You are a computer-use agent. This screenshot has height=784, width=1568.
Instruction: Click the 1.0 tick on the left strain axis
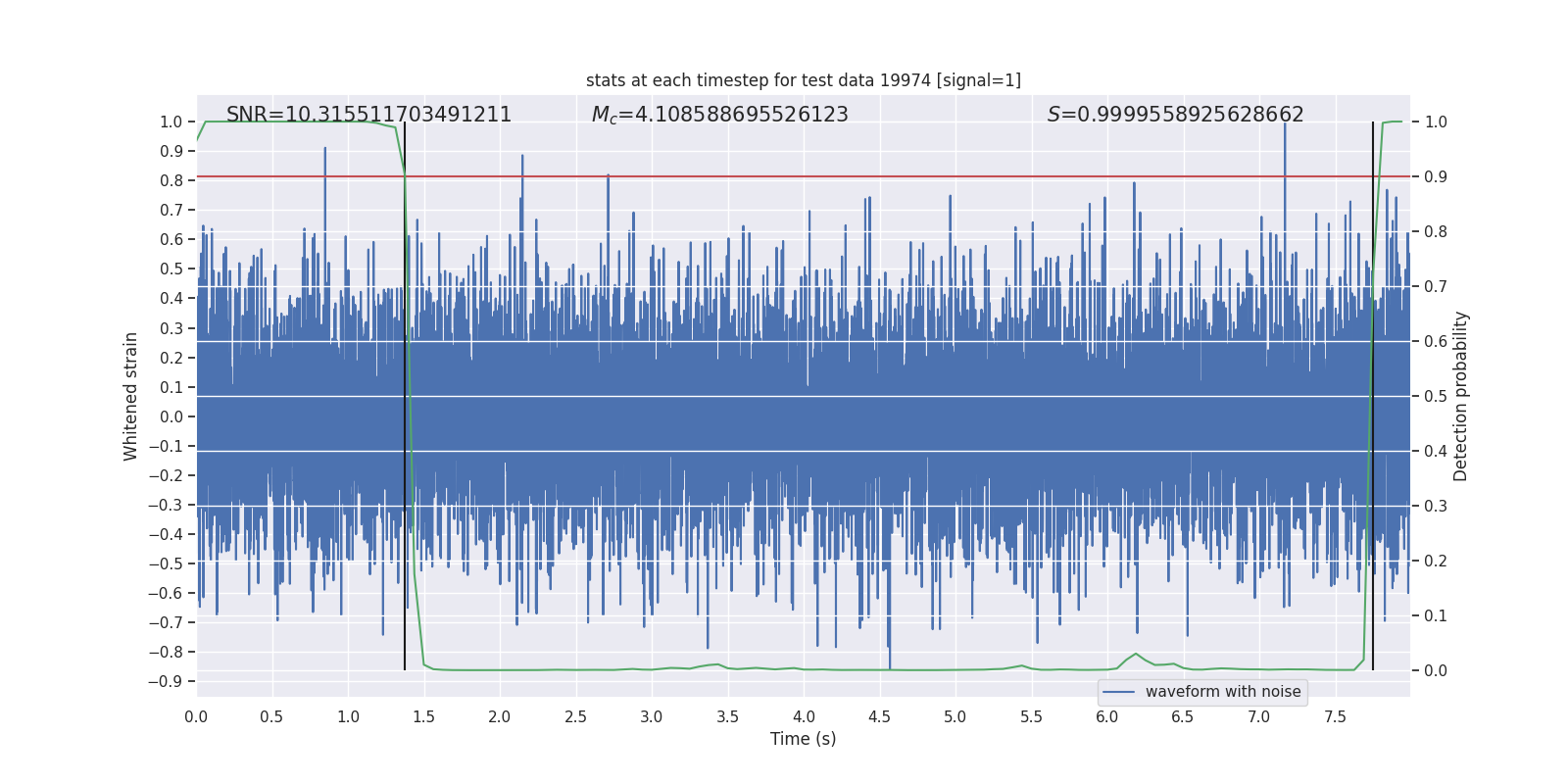pos(171,122)
